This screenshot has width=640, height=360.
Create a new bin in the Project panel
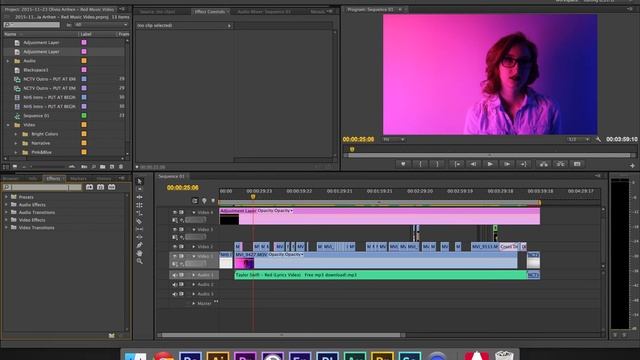point(103,167)
